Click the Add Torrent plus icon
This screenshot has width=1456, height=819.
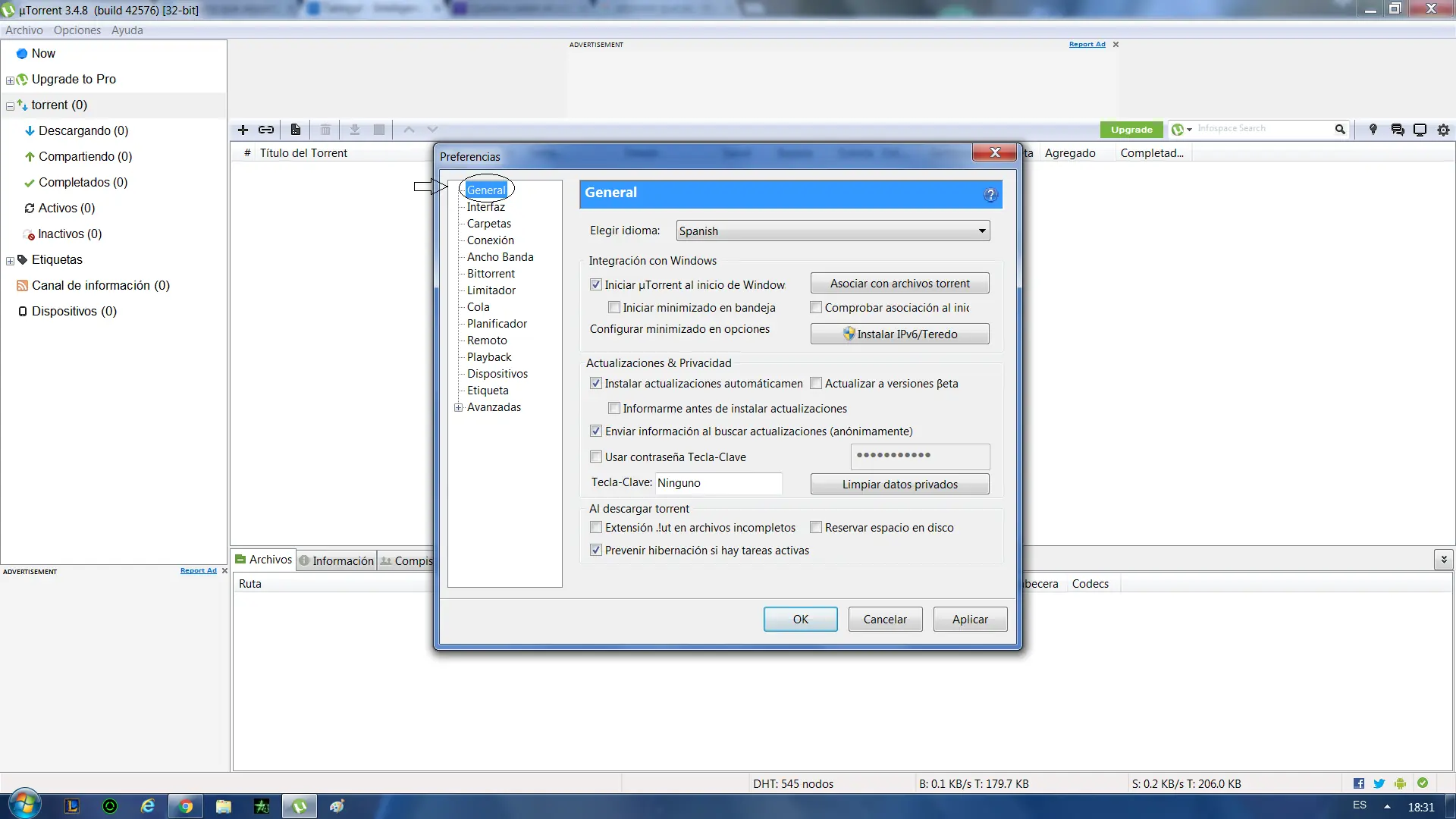pyautogui.click(x=243, y=130)
